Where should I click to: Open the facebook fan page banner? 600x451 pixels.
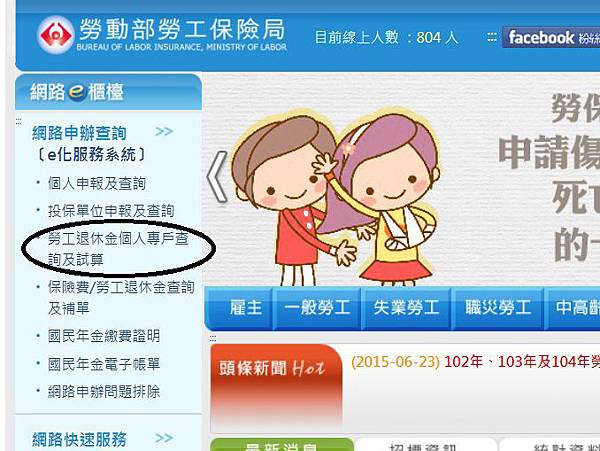(x=551, y=37)
